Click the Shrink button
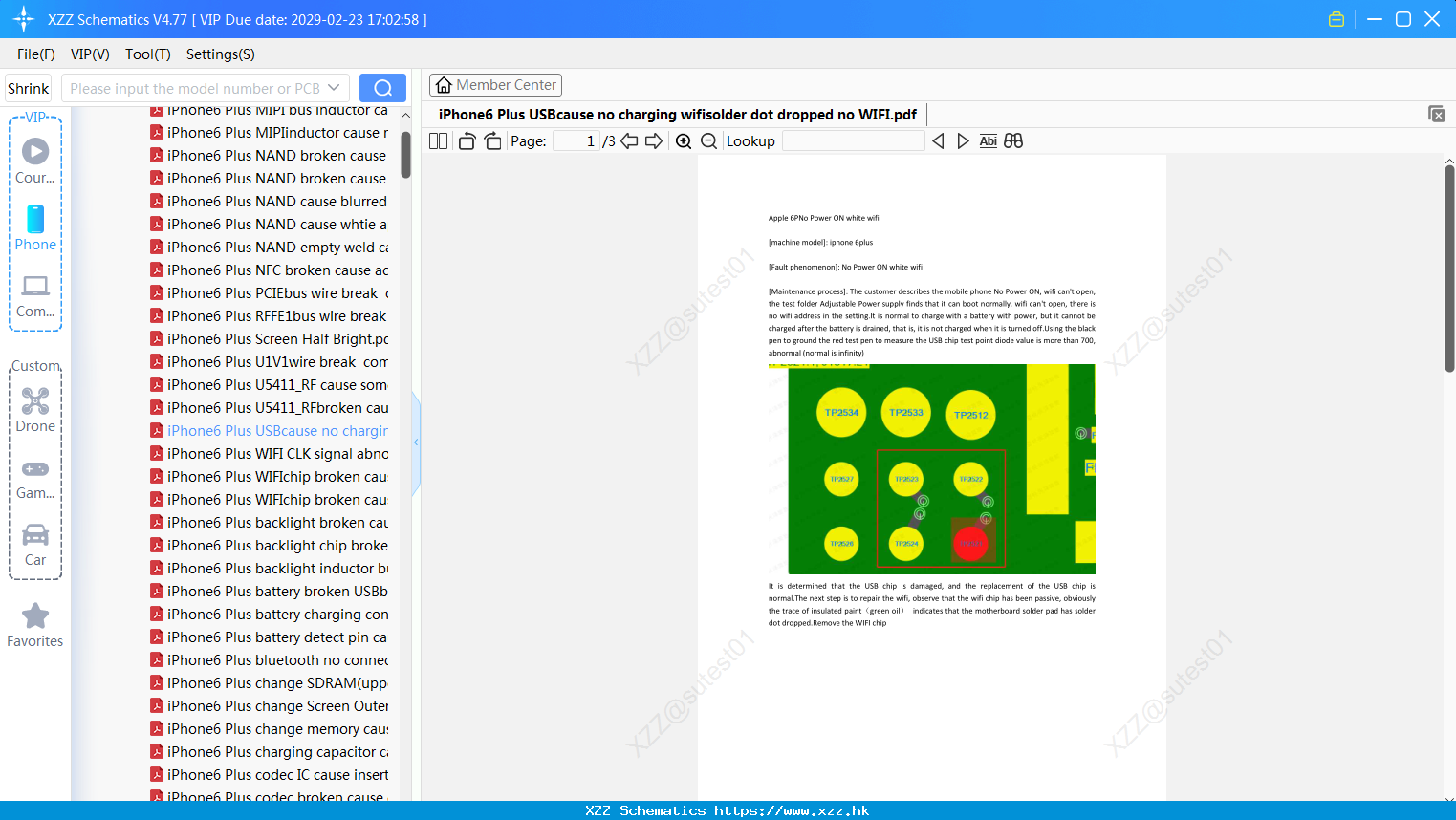This screenshot has height=820, width=1456. pos(29,88)
